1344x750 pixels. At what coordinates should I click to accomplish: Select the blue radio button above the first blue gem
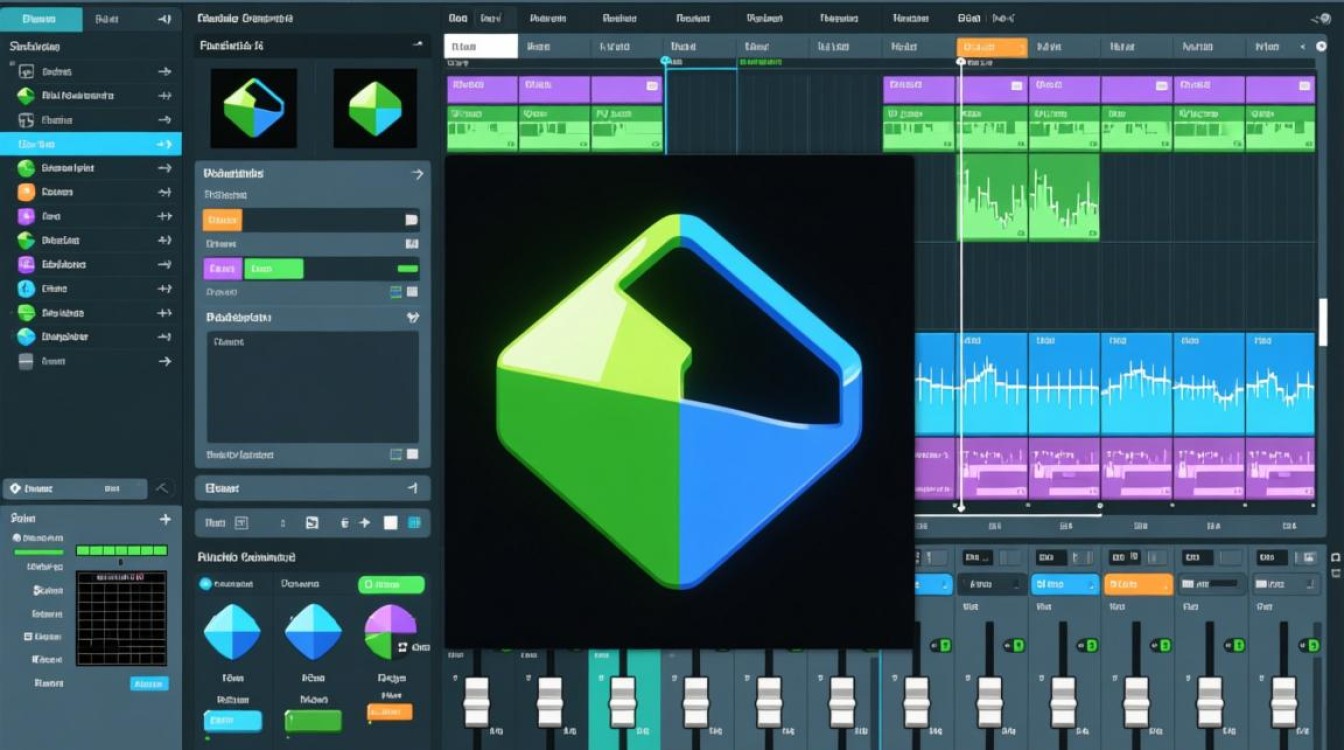click(x=206, y=584)
